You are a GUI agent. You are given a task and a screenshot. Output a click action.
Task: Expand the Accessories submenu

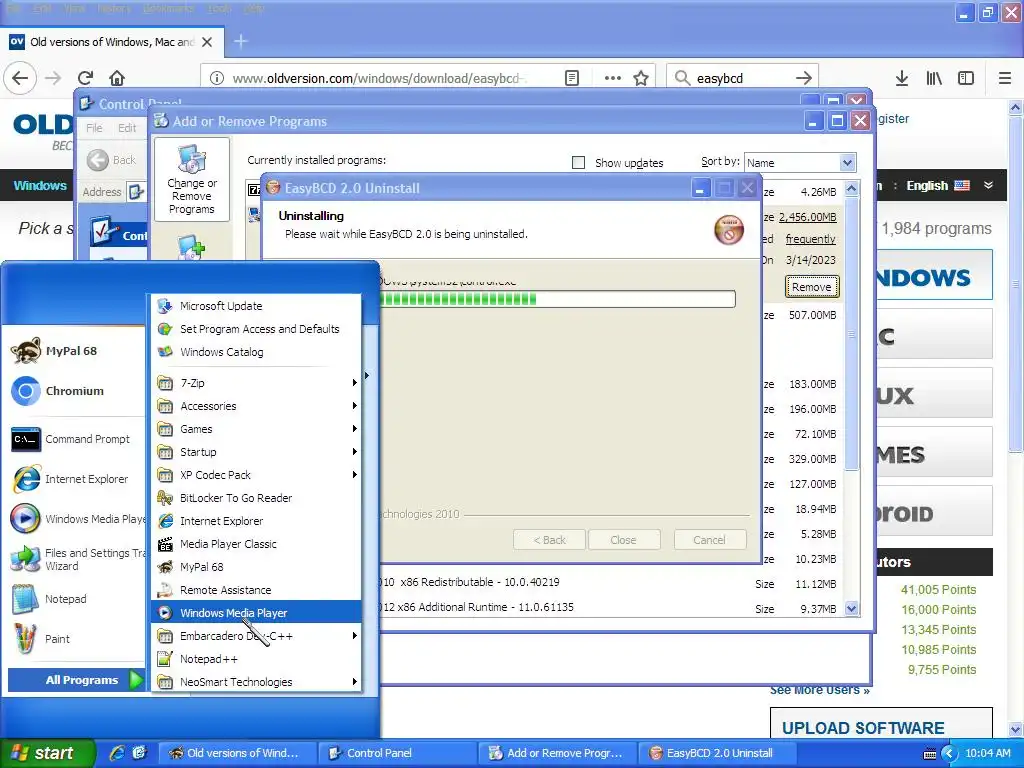click(x=256, y=406)
